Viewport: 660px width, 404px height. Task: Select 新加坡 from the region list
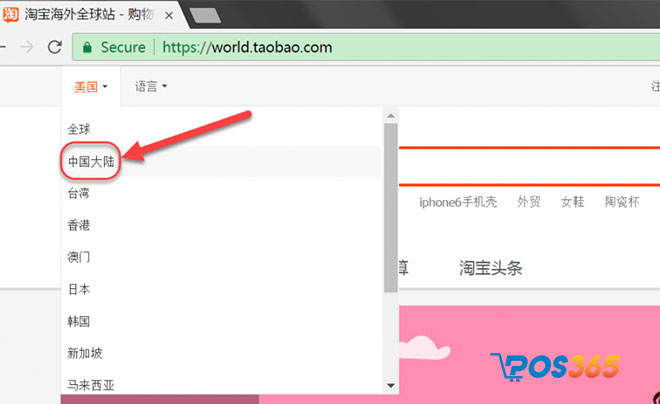[x=221, y=353]
